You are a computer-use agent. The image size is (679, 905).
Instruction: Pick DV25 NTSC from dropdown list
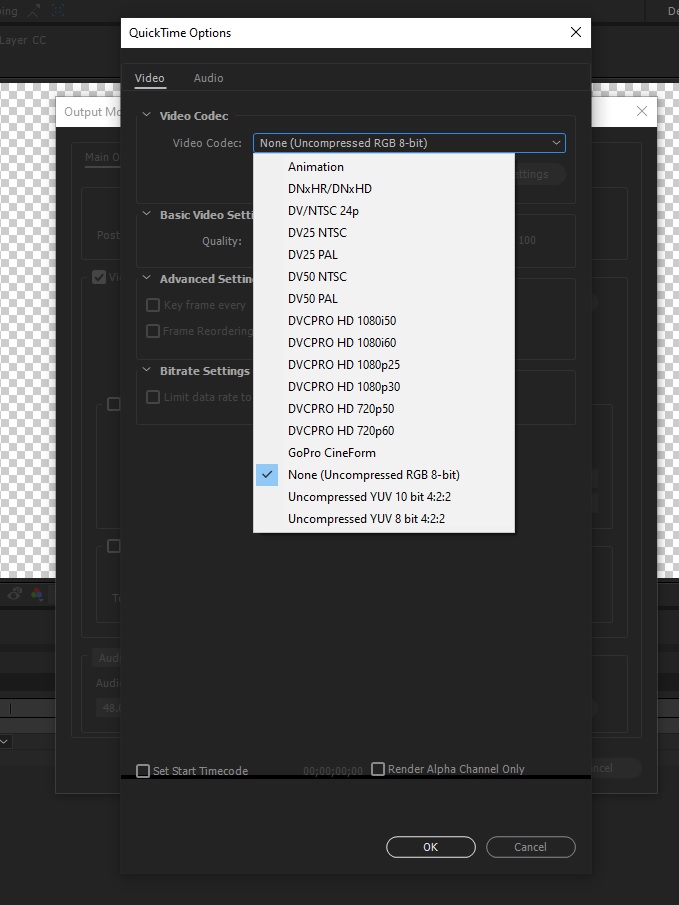coord(384,233)
